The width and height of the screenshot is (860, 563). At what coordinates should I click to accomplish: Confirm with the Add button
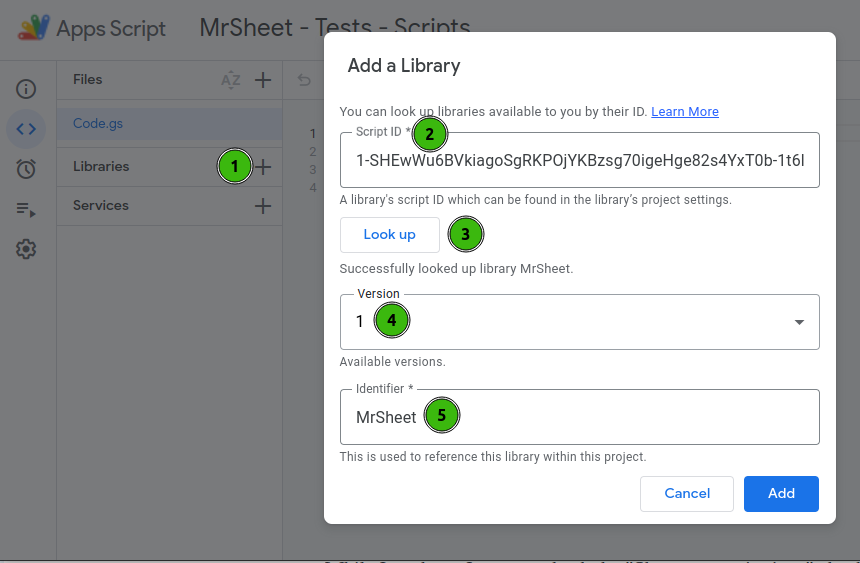(x=781, y=493)
